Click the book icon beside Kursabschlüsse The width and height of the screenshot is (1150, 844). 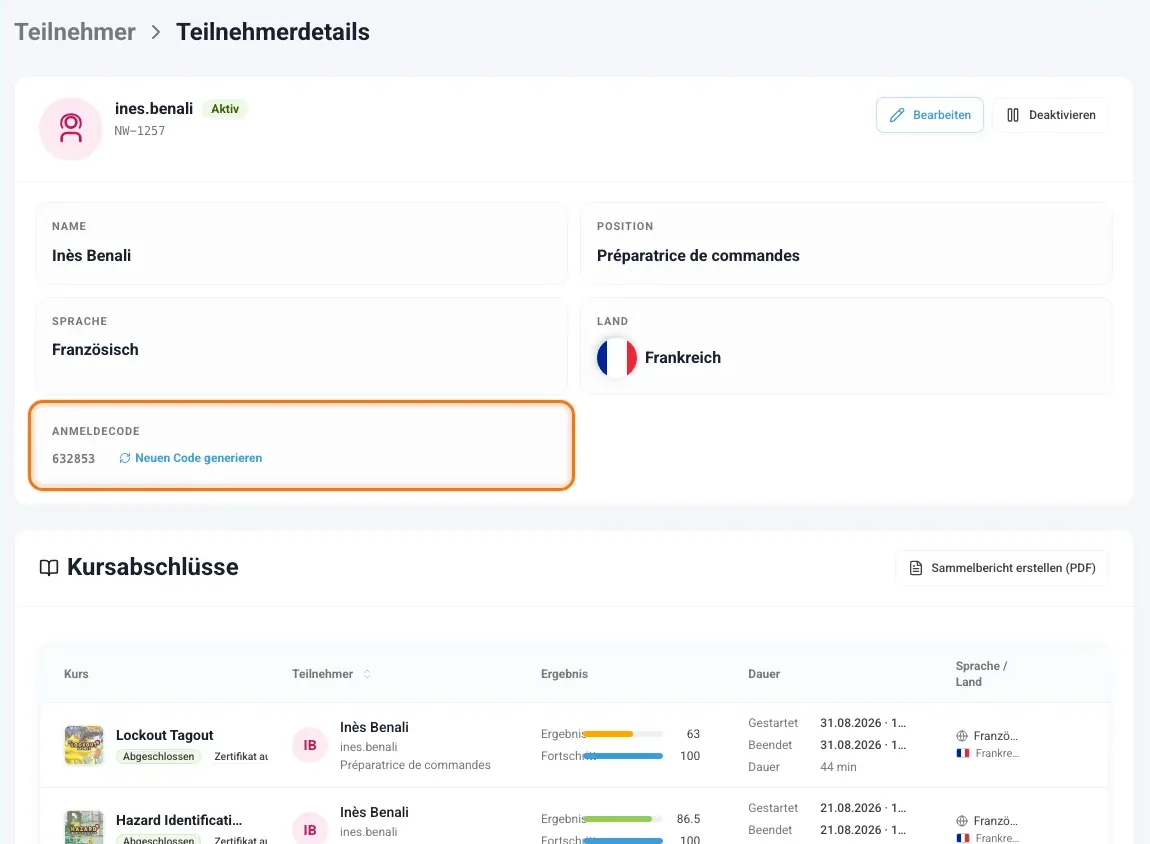pyautogui.click(x=49, y=568)
